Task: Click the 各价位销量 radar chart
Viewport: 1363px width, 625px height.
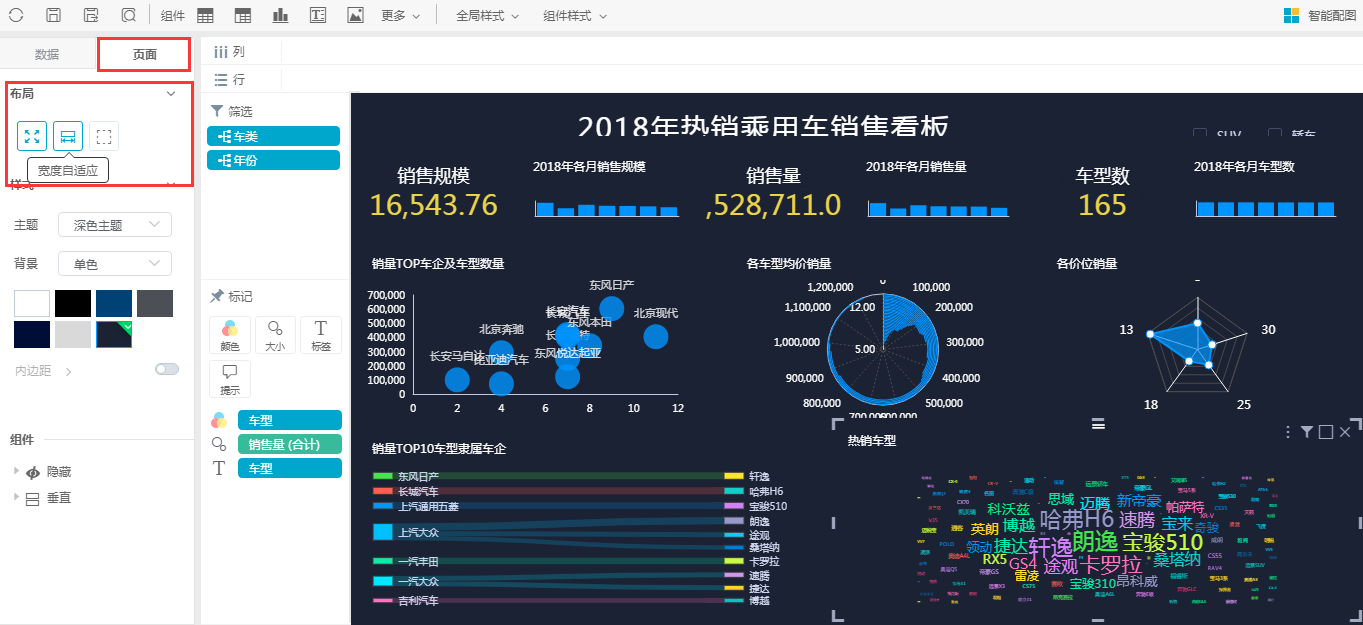Action: click(x=1198, y=346)
